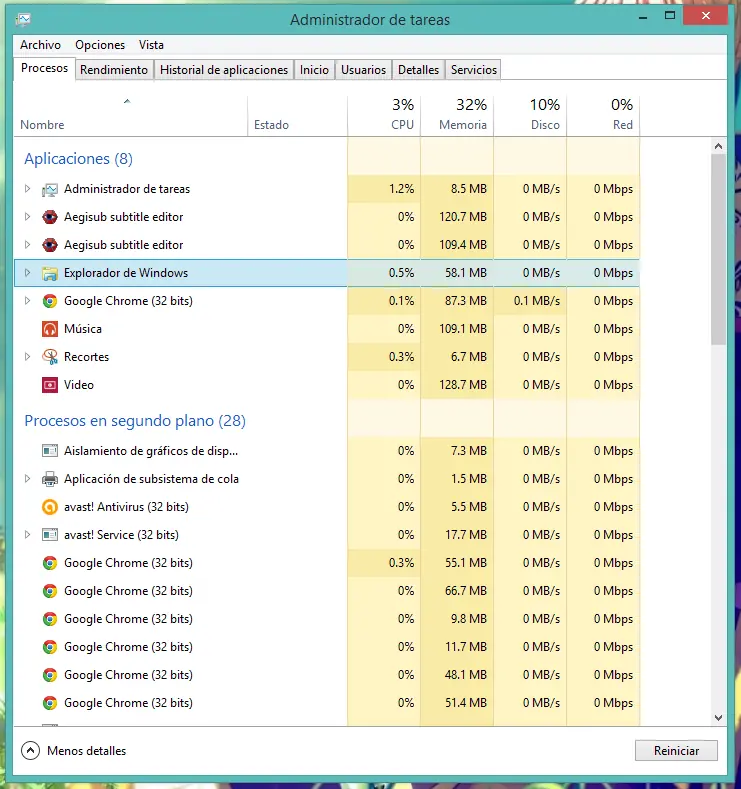Switch to the Rendimiento tab
Viewport: 741px width, 789px height.
114,70
